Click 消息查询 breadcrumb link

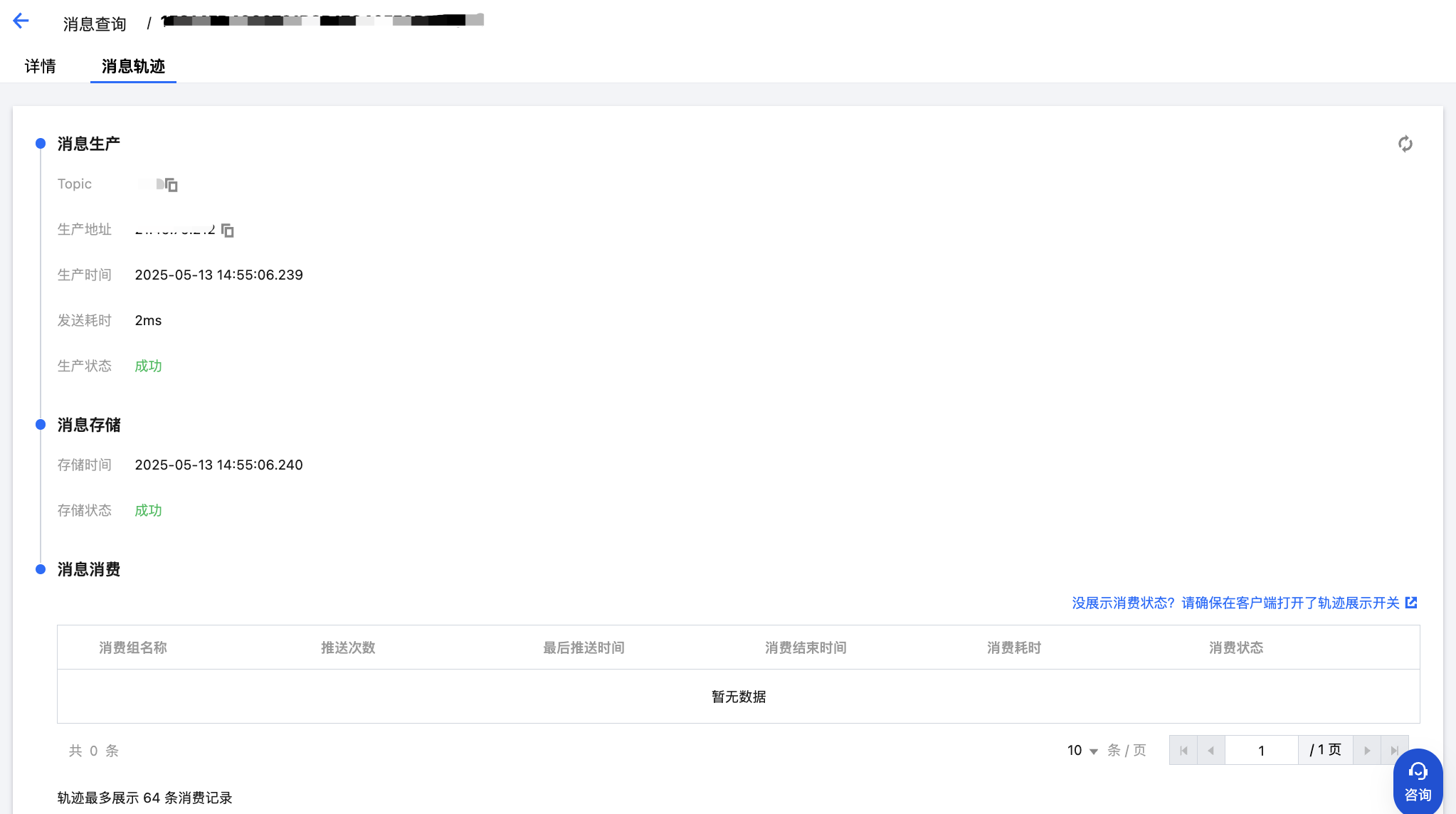tap(95, 24)
